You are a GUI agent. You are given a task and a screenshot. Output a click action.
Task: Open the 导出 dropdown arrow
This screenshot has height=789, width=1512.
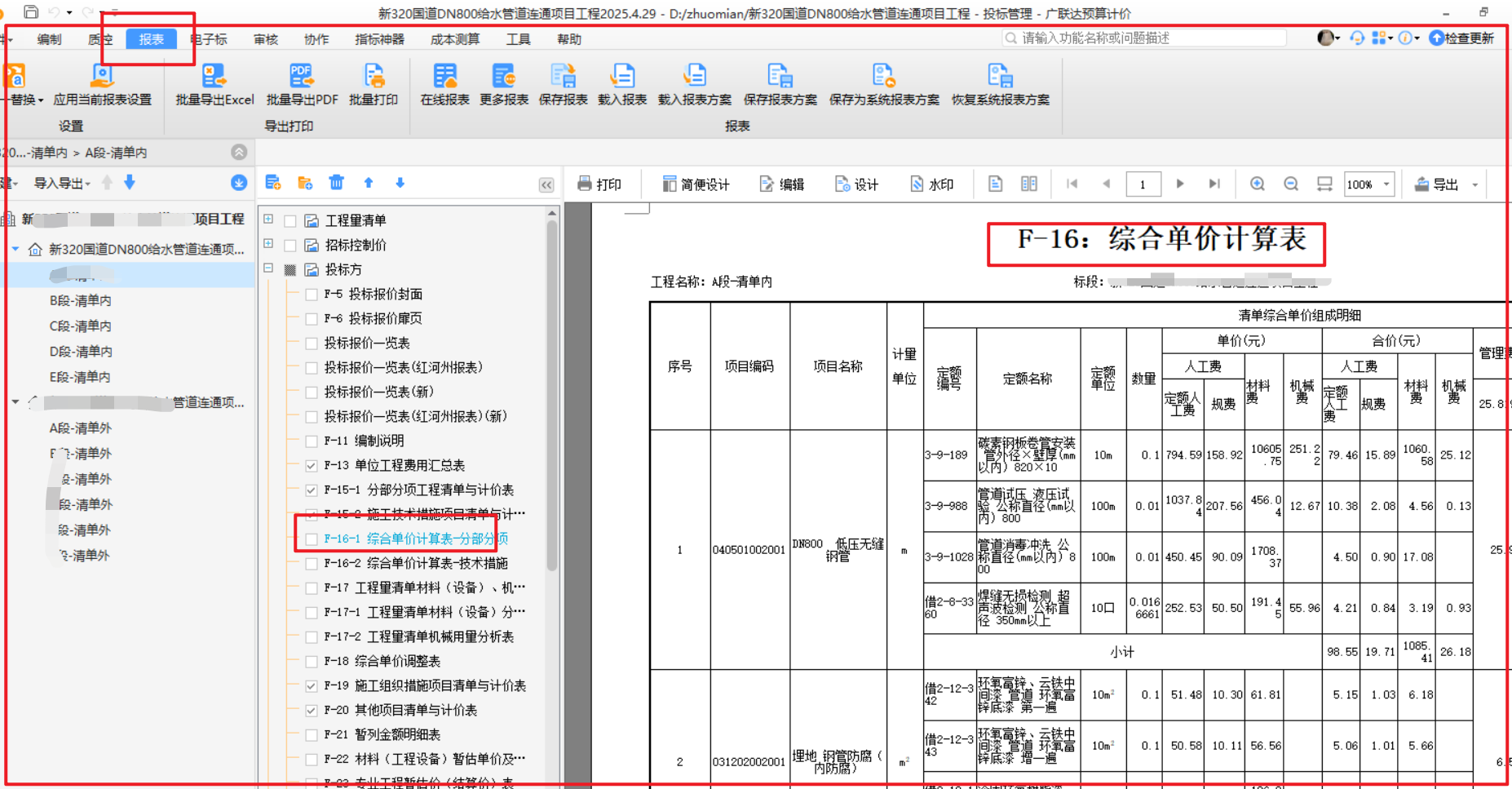coord(1474,185)
